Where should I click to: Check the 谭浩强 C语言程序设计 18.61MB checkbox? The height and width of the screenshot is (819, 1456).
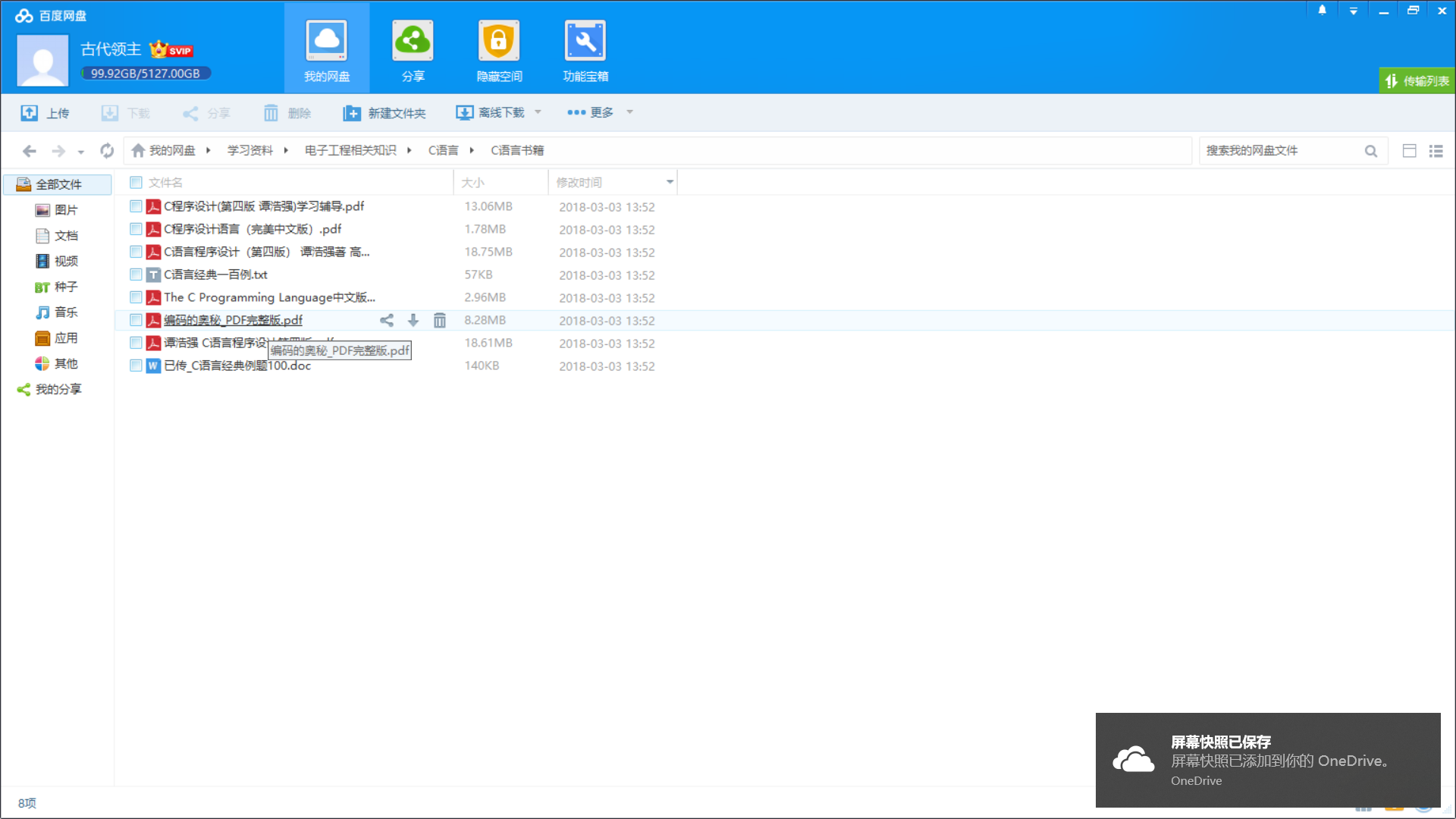click(136, 343)
